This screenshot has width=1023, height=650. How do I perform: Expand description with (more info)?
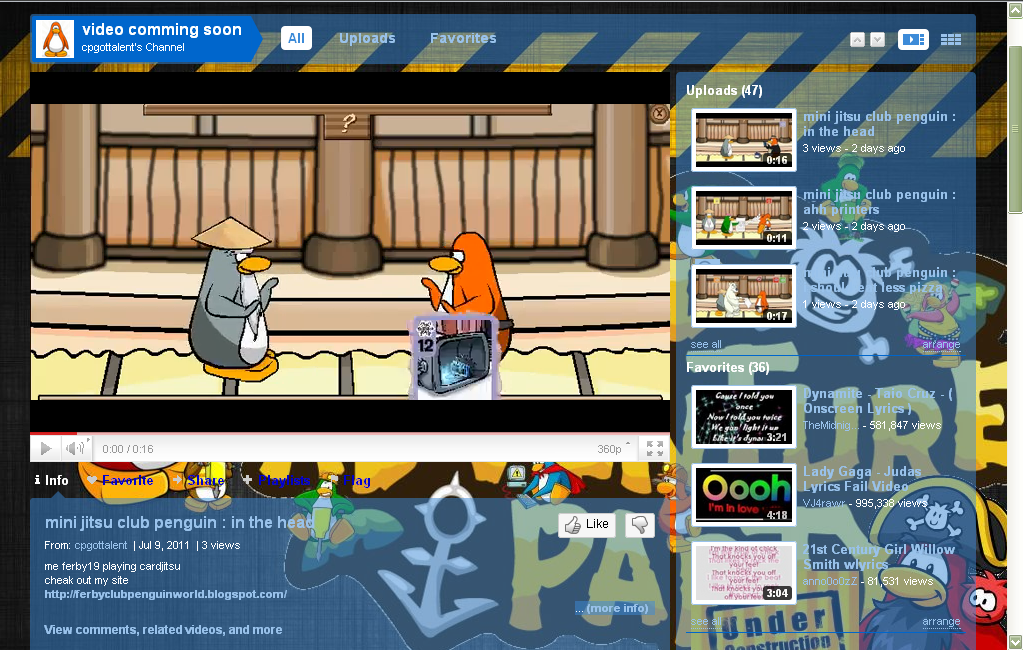[612, 608]
